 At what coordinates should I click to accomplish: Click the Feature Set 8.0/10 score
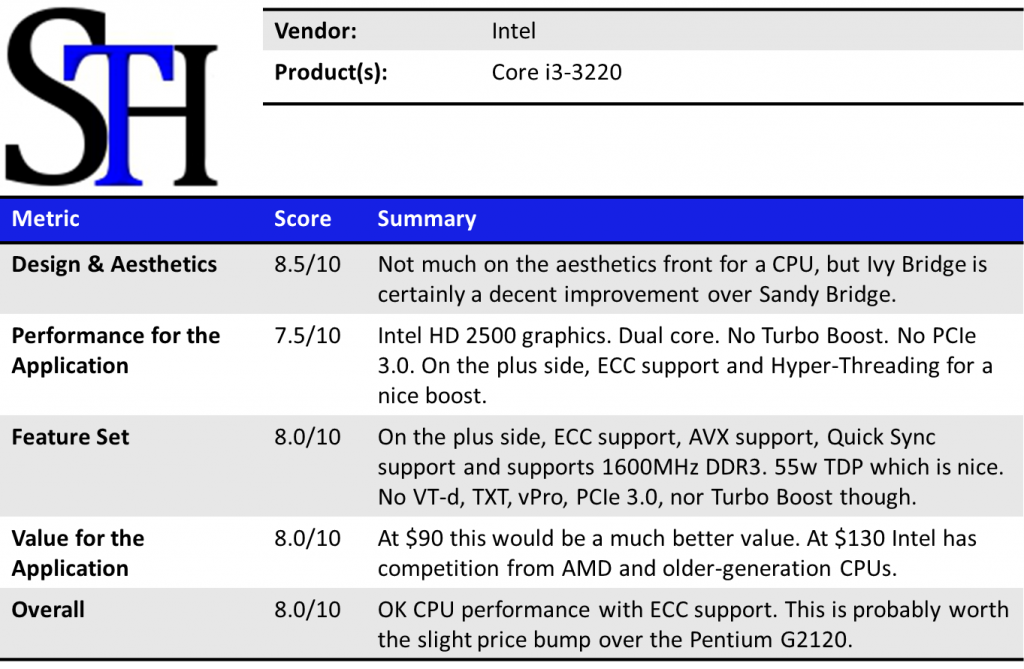(307, 437)
